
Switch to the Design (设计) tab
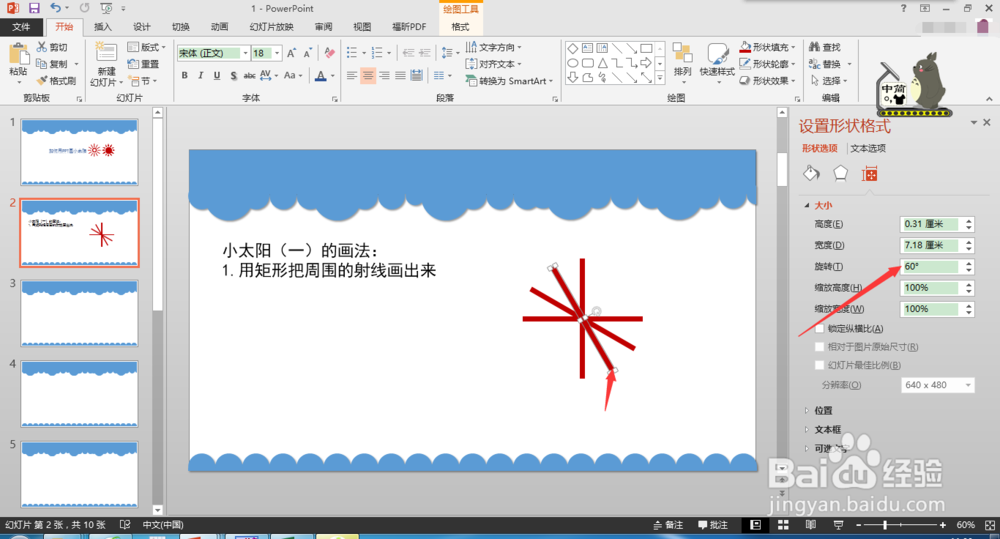point(142,27)
